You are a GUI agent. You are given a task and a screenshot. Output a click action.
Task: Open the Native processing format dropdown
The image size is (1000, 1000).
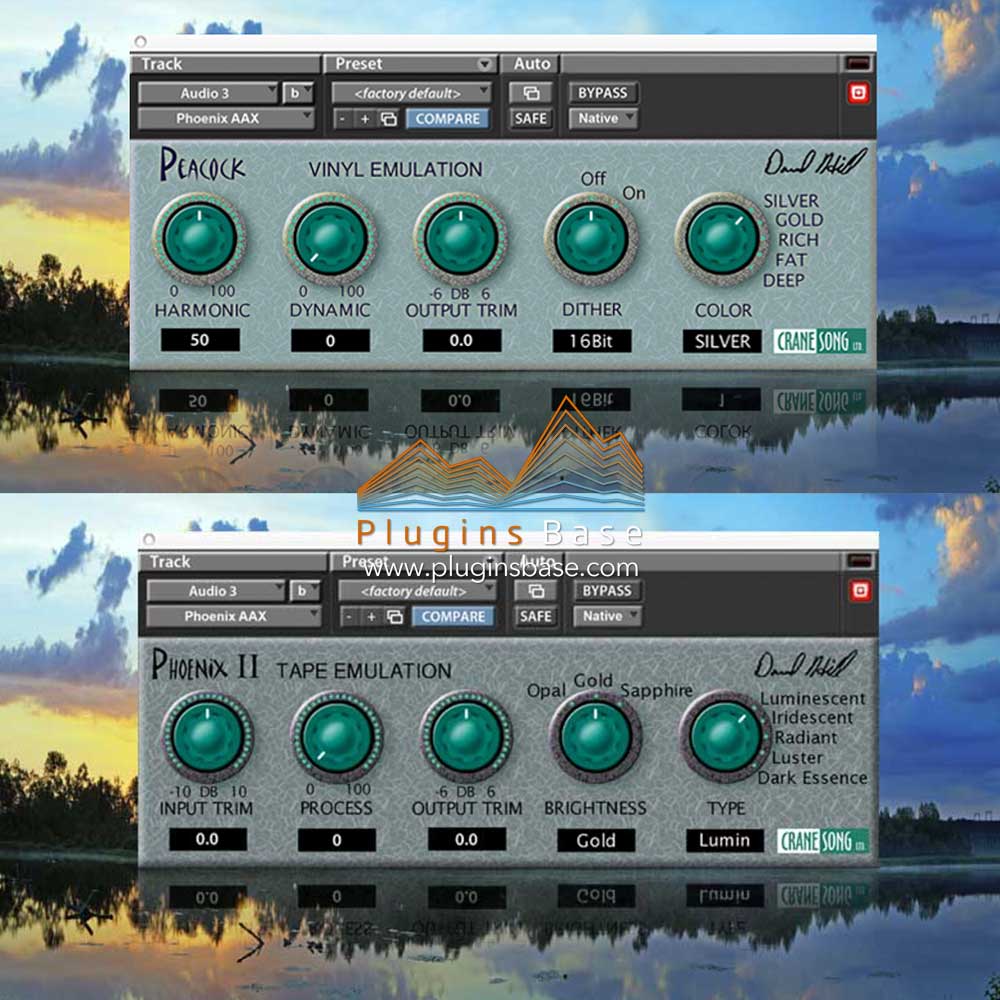pyautogui.click(x=602, y=117)
